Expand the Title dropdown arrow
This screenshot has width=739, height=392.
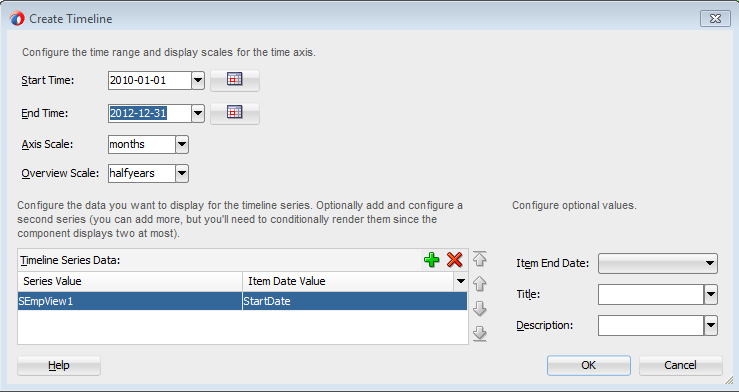711,295
